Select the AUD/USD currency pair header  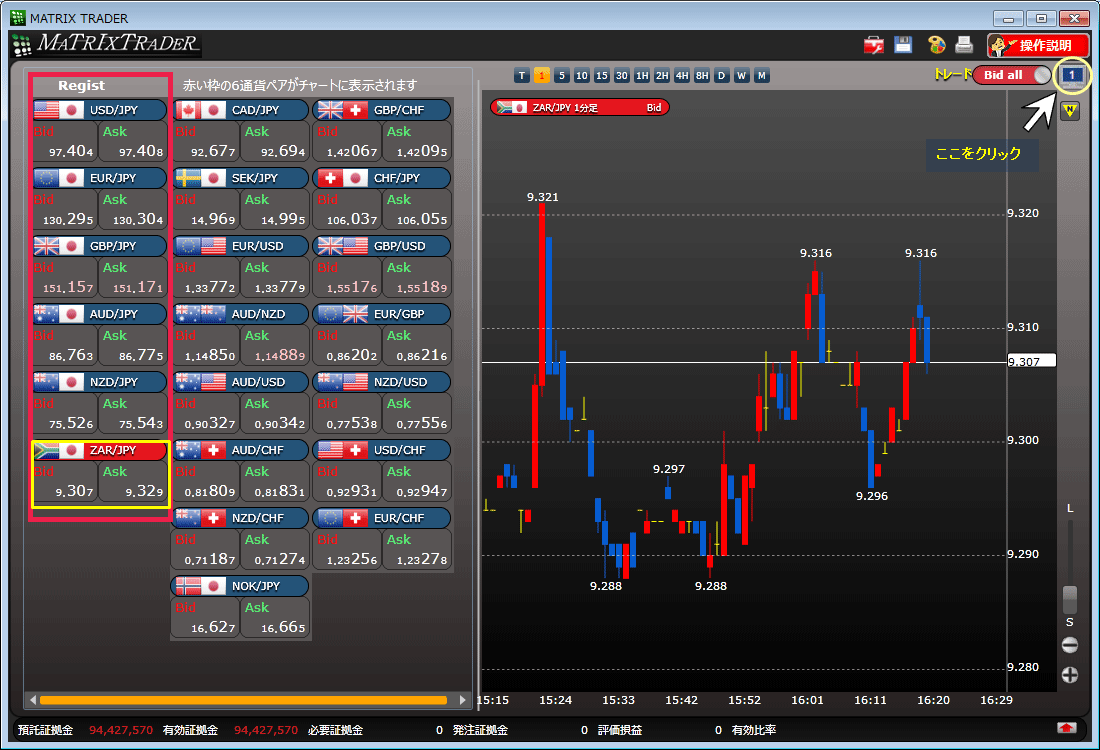tap(241, 382)
